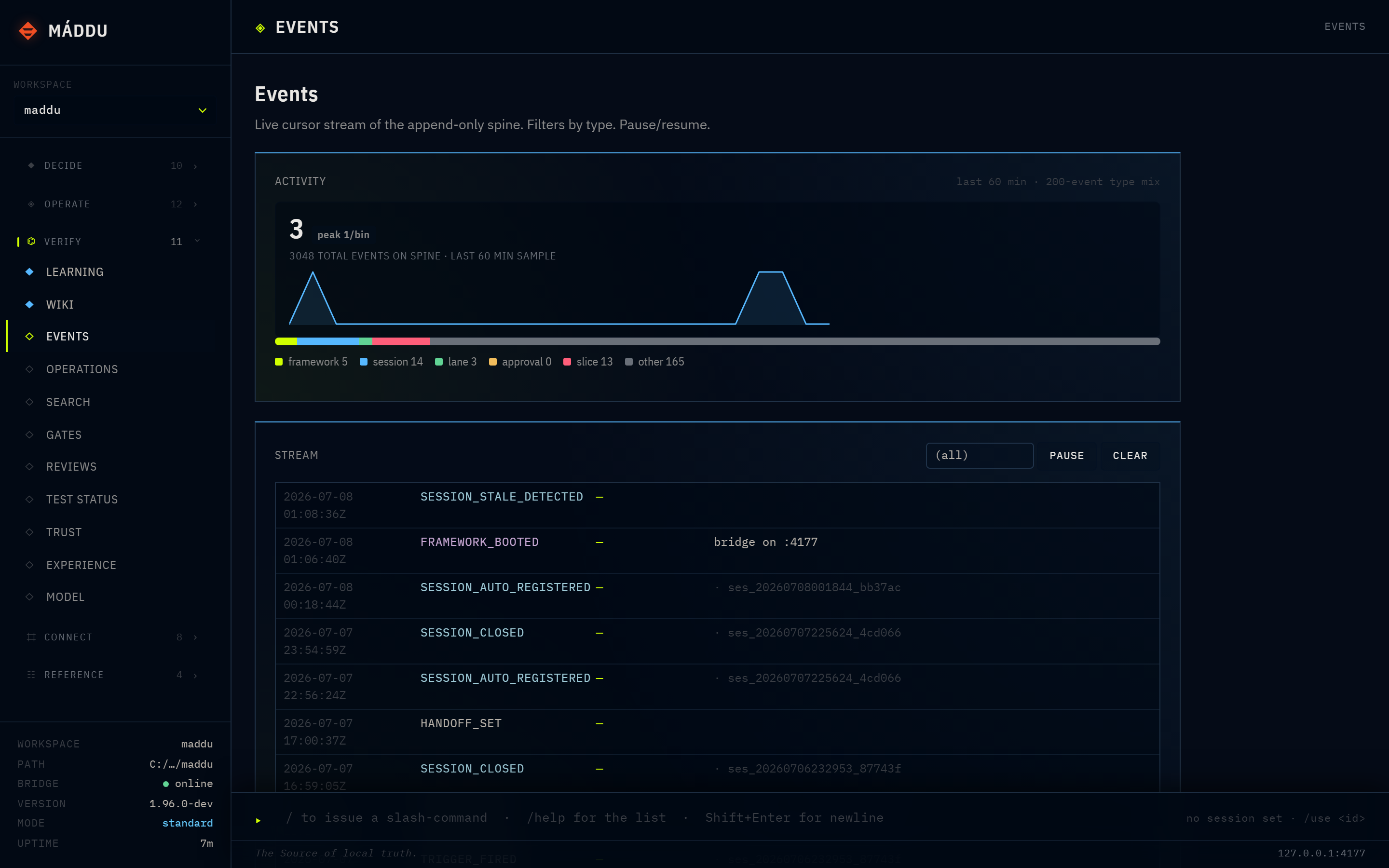Click the framework 5 legend swatch

pyautogui.click(x=278, y=362)
